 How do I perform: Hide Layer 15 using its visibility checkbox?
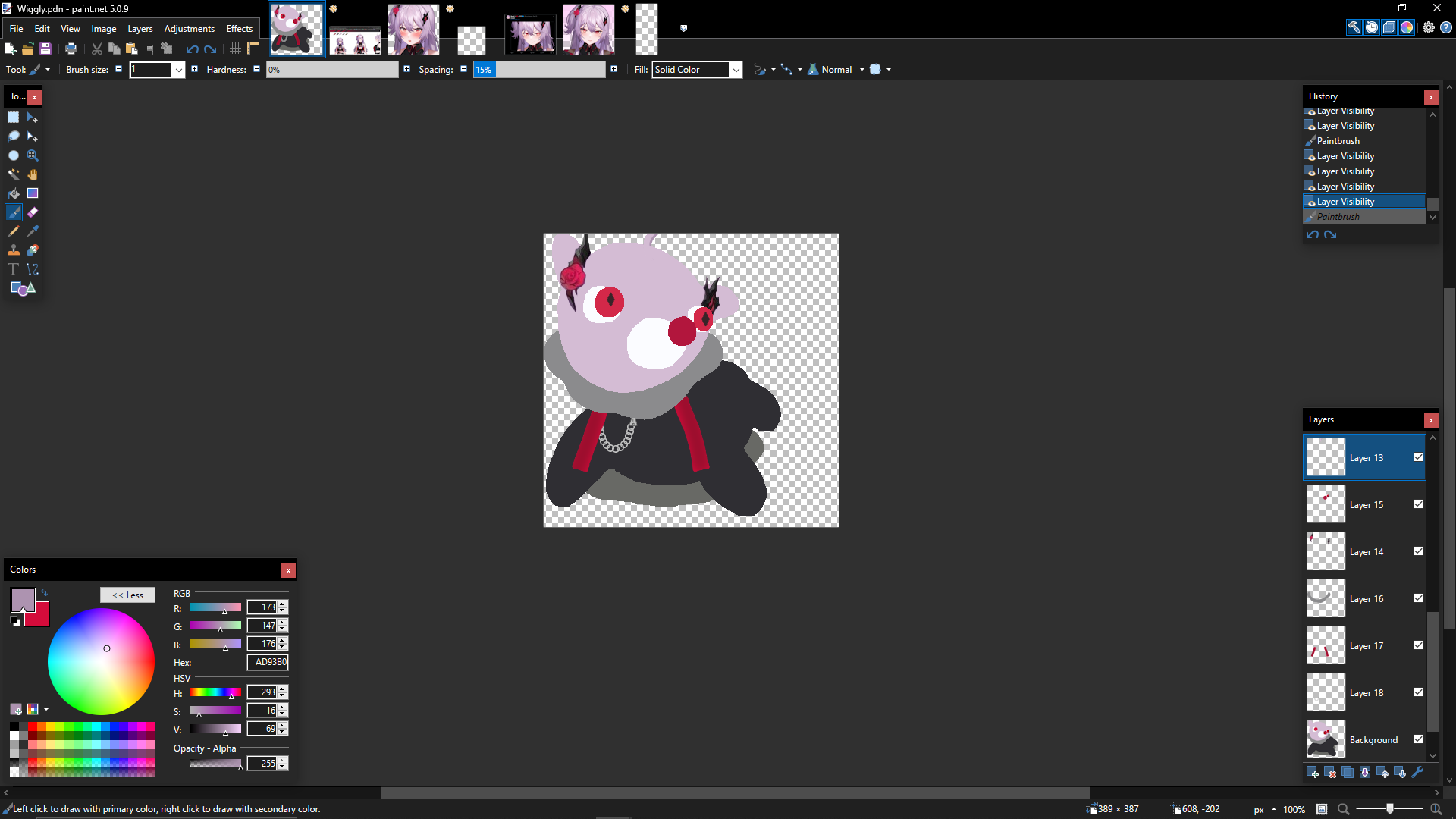(x=1418, y=504)
